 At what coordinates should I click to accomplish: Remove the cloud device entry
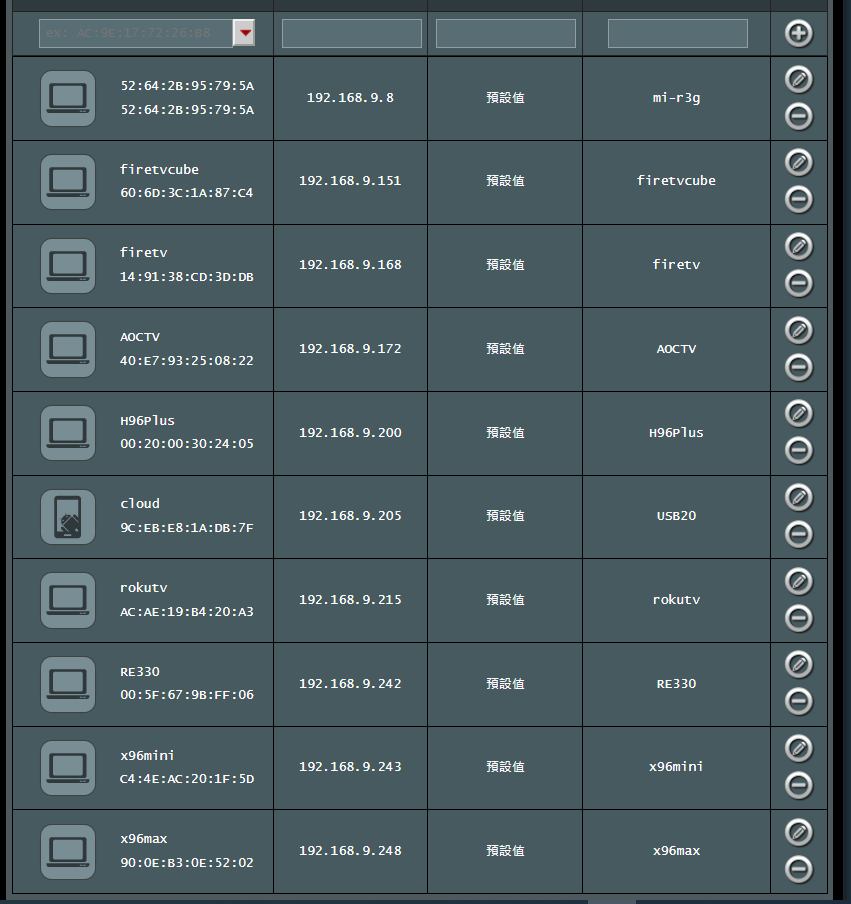(x=798, y=534)
